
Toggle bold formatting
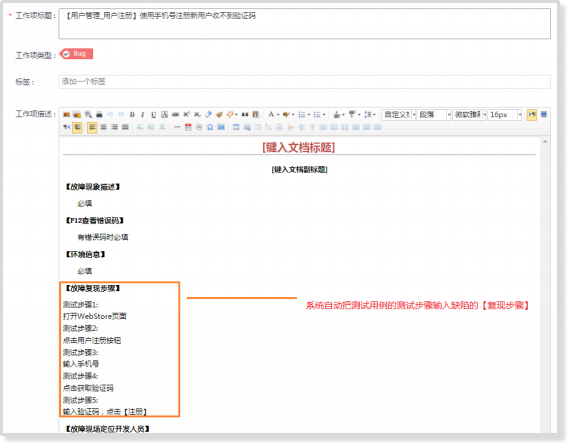(x=132, y=115)
